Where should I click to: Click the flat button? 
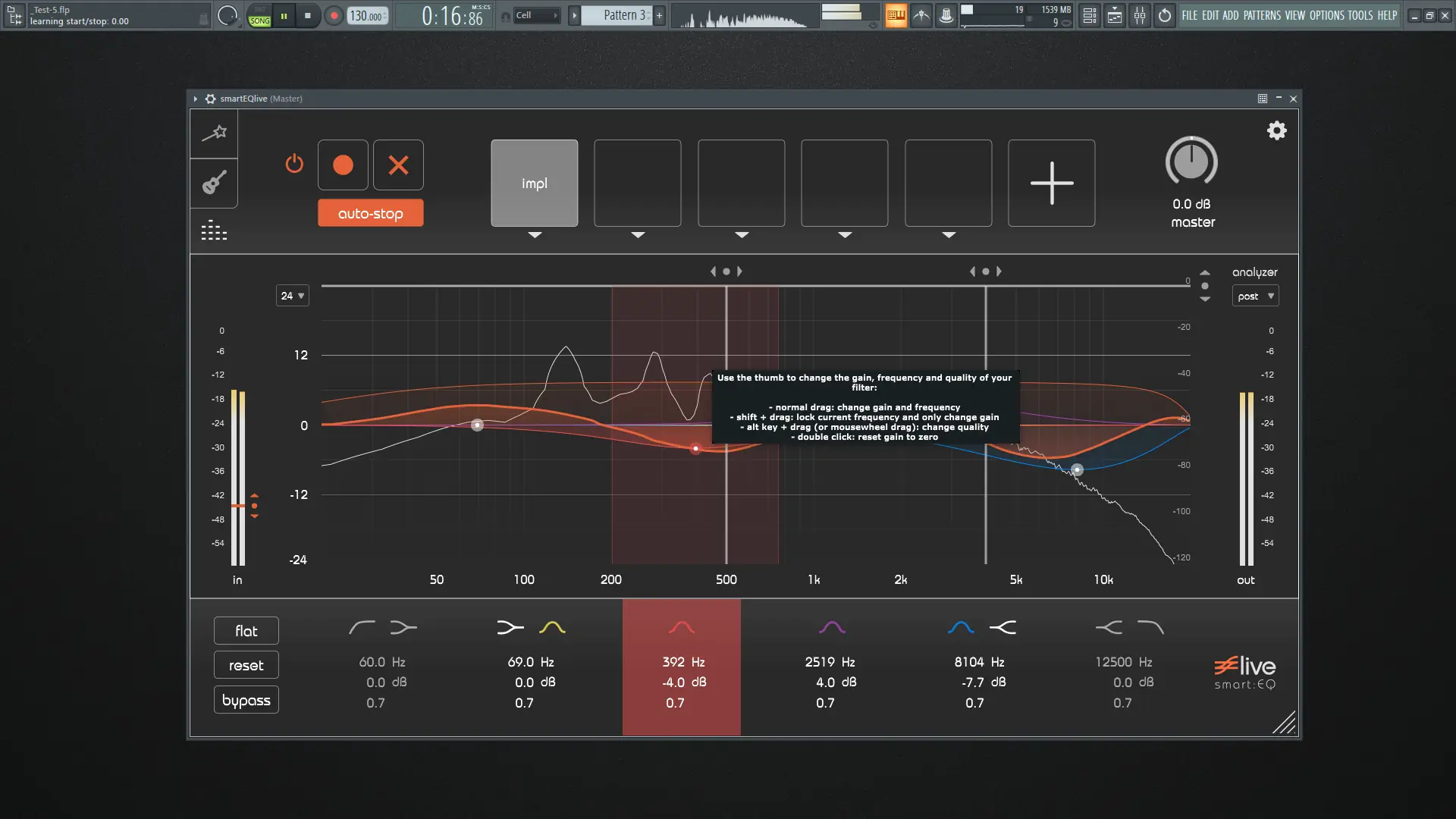coord(246,631)
